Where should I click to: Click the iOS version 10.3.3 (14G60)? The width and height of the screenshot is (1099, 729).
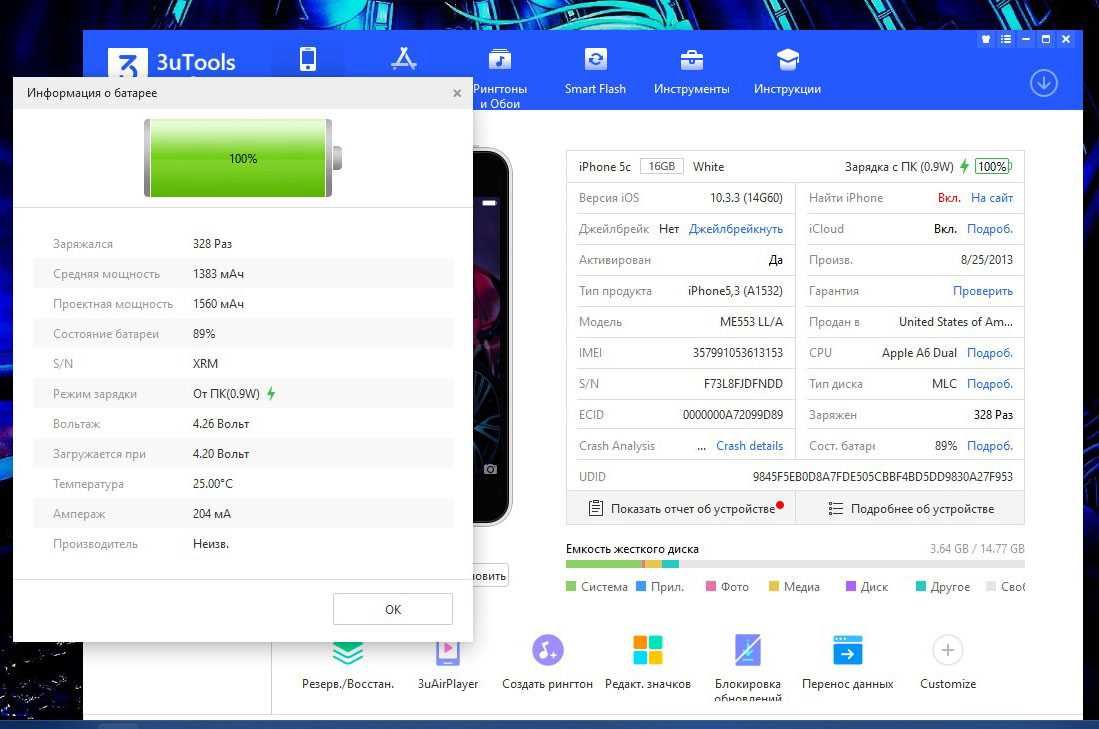pos(746,198)
